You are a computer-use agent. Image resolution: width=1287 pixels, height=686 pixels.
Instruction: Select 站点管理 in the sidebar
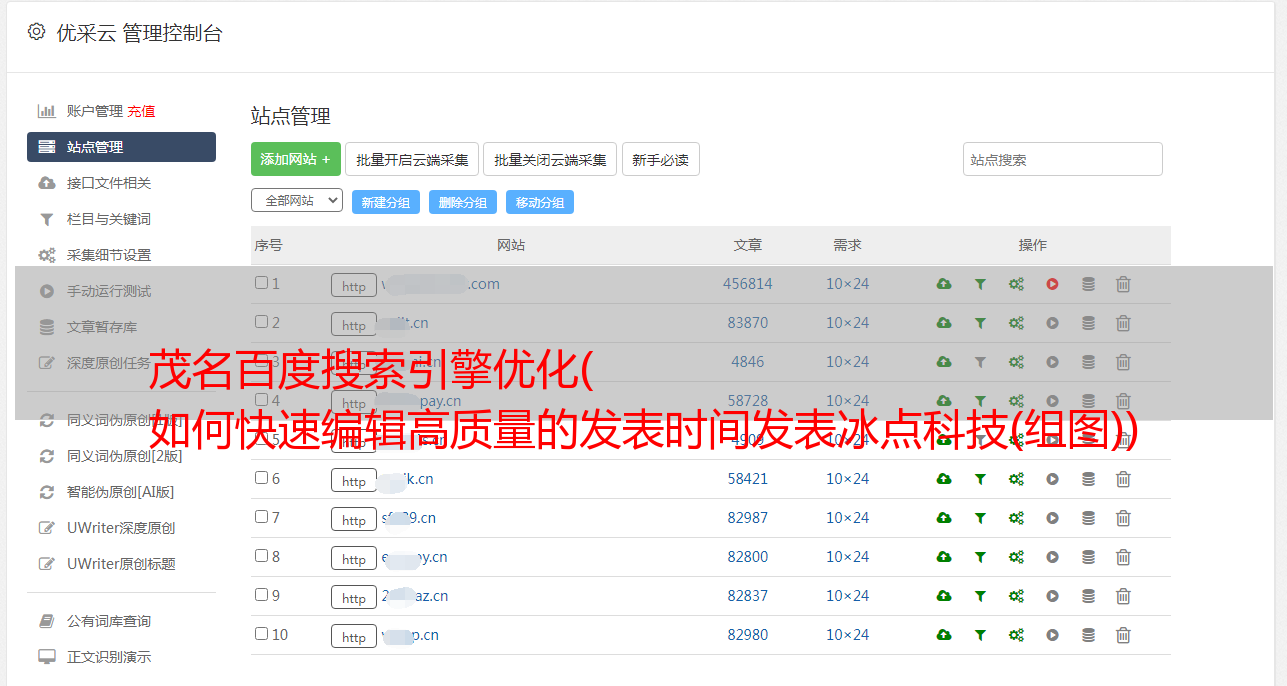click(x=121, y=147)
